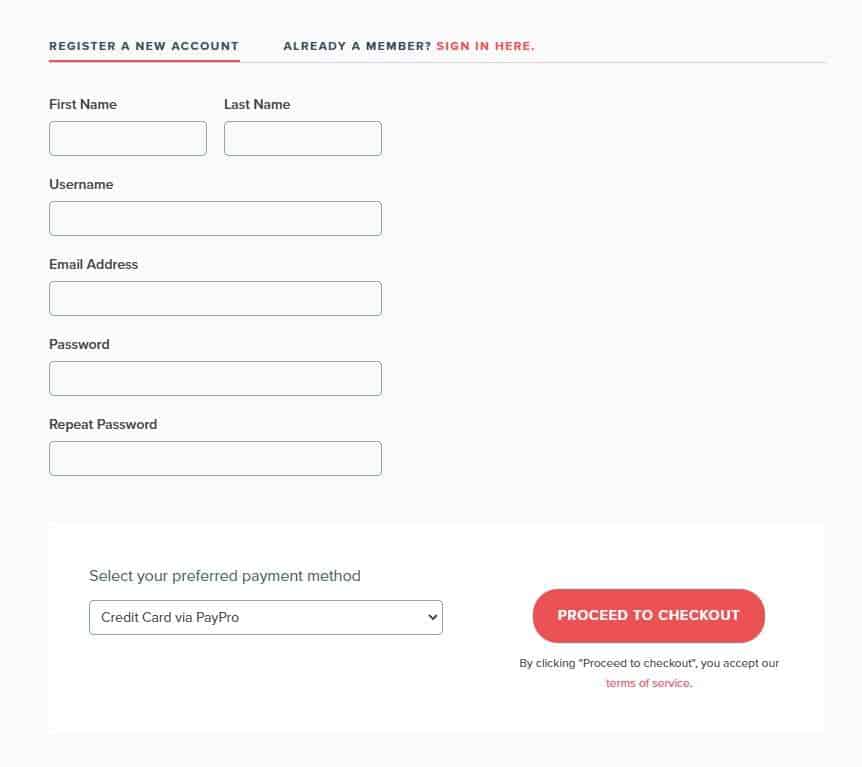The width and height of the screenshot is (862, 767).
Task: Click the Repeat Password label
Action: point(103,424)
